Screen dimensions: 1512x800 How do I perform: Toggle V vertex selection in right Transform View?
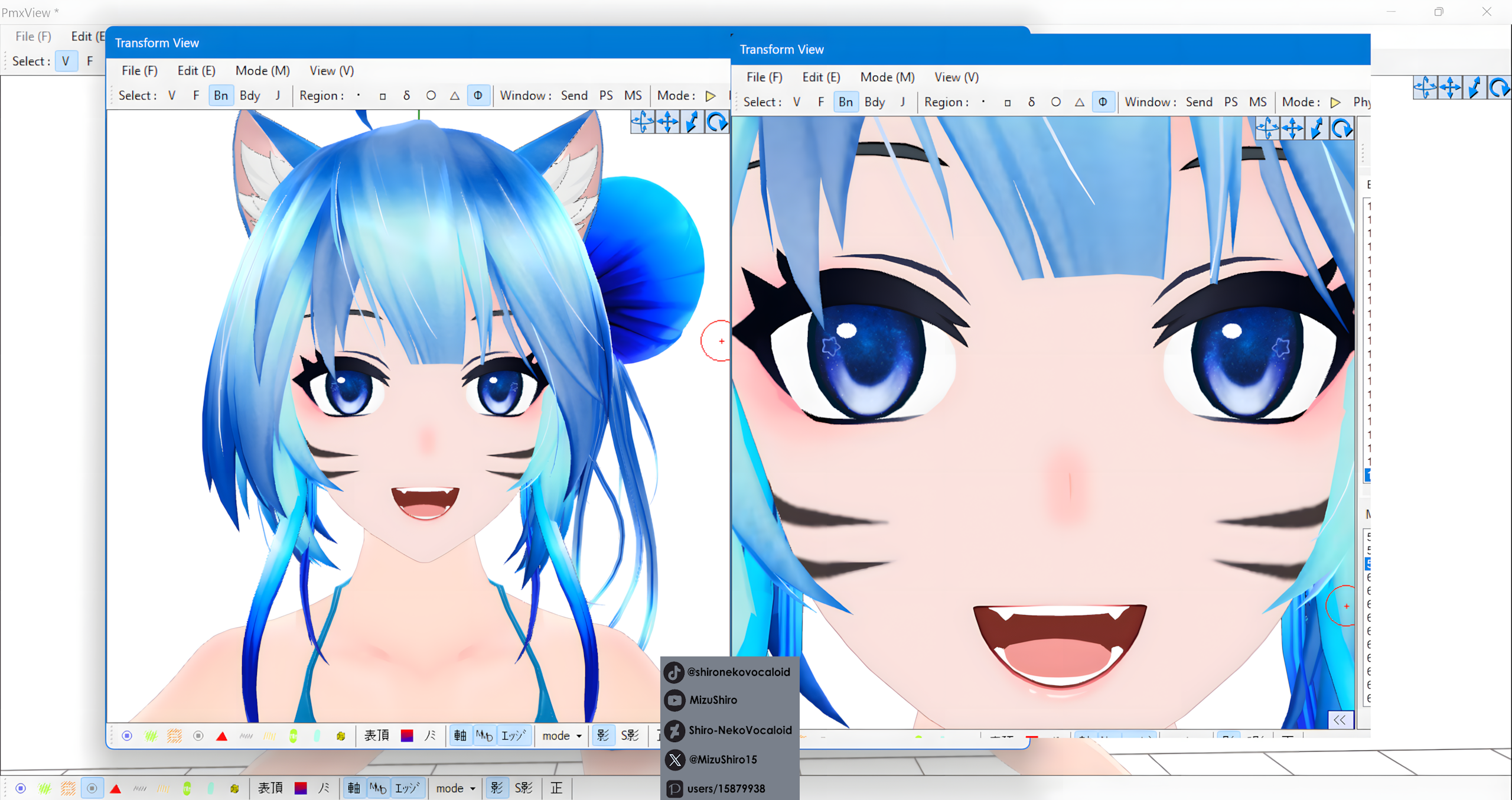[x=797, y=102]
